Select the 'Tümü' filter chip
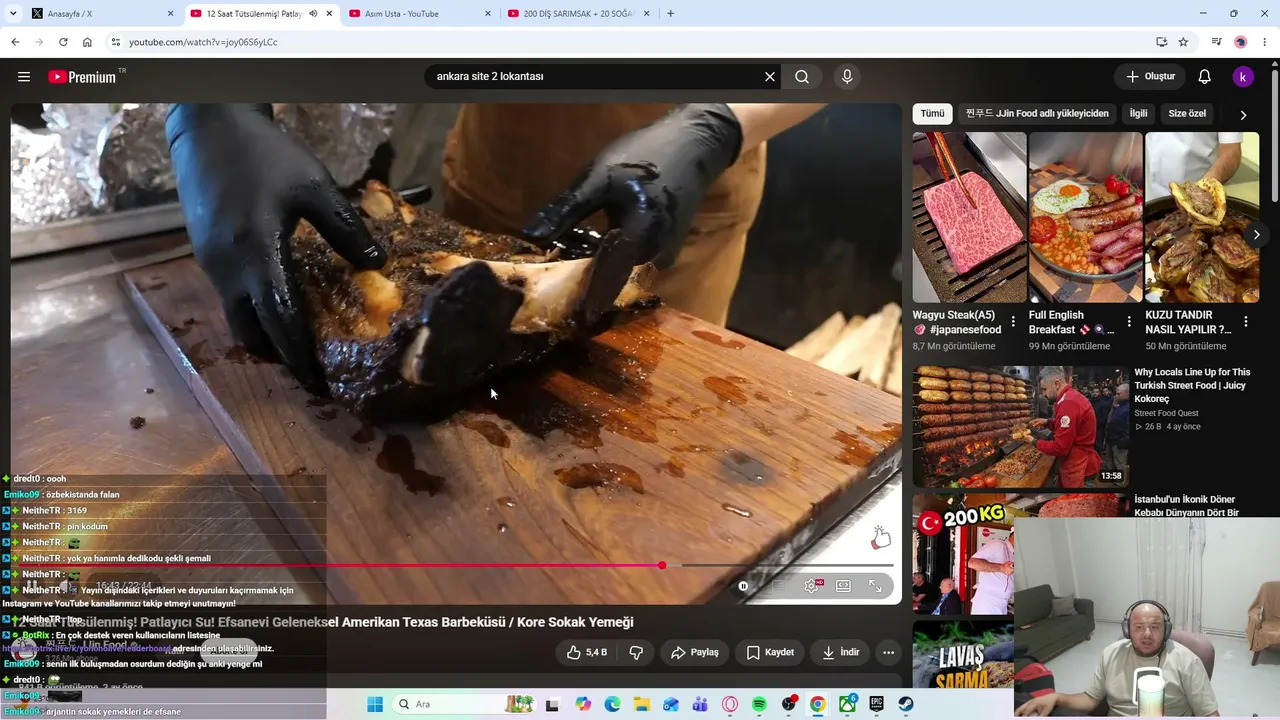 [x=932, y=114]
